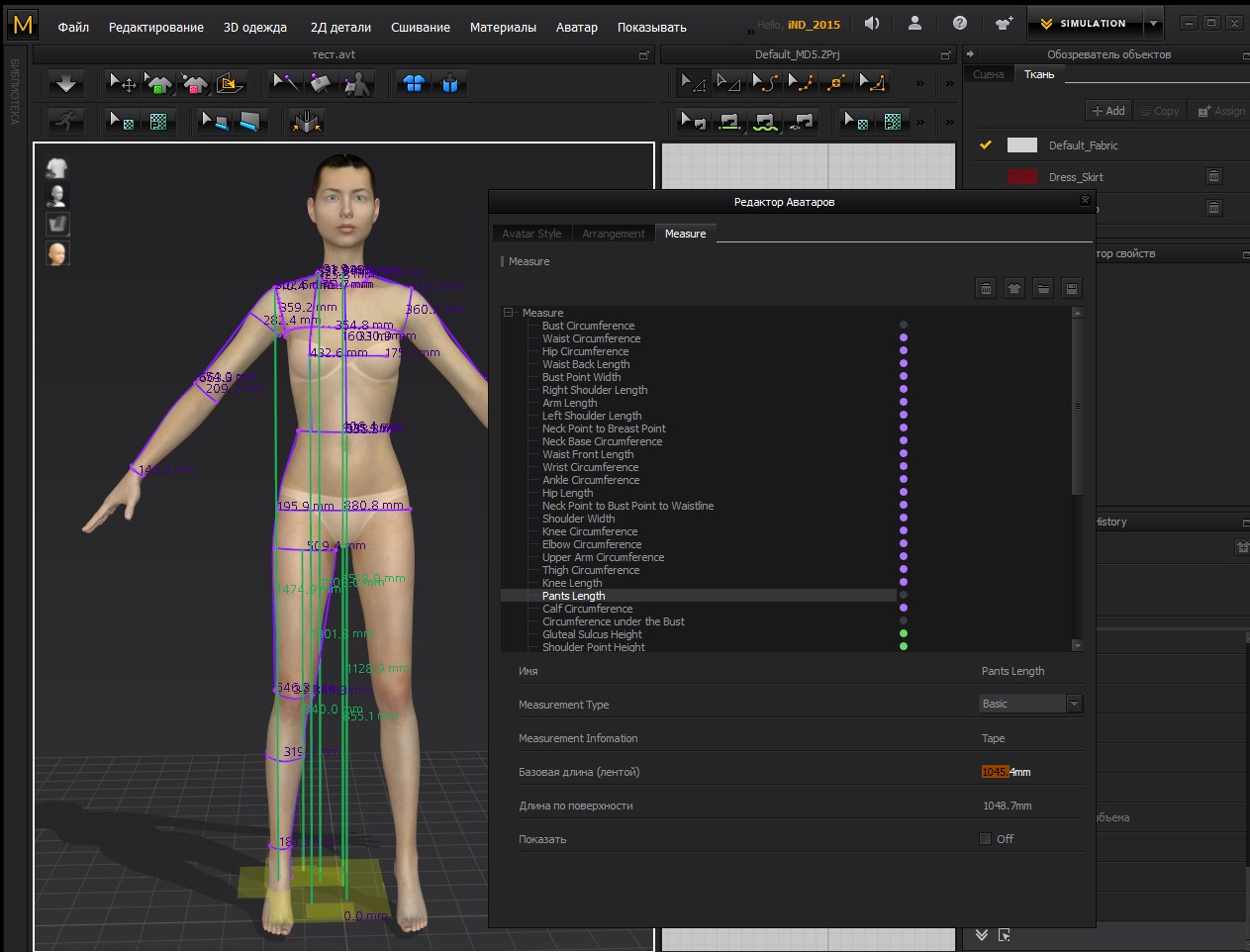Open the Measurement Type Basic dropdown

tap(1074, 704)
